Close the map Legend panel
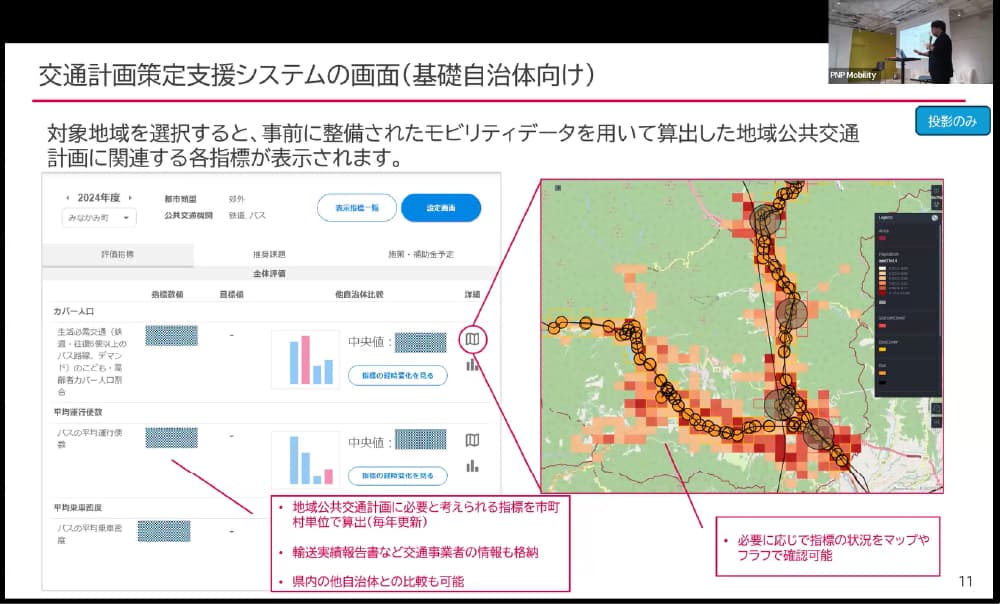 (934, 217)
